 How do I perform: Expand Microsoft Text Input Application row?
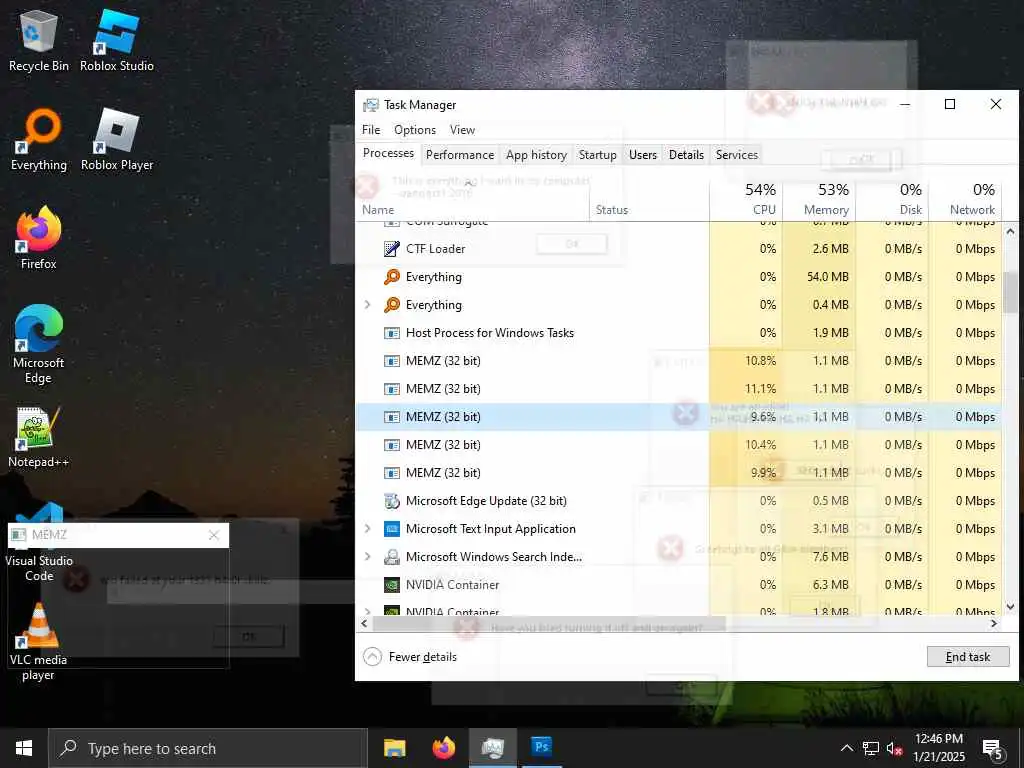coord(368,529)
